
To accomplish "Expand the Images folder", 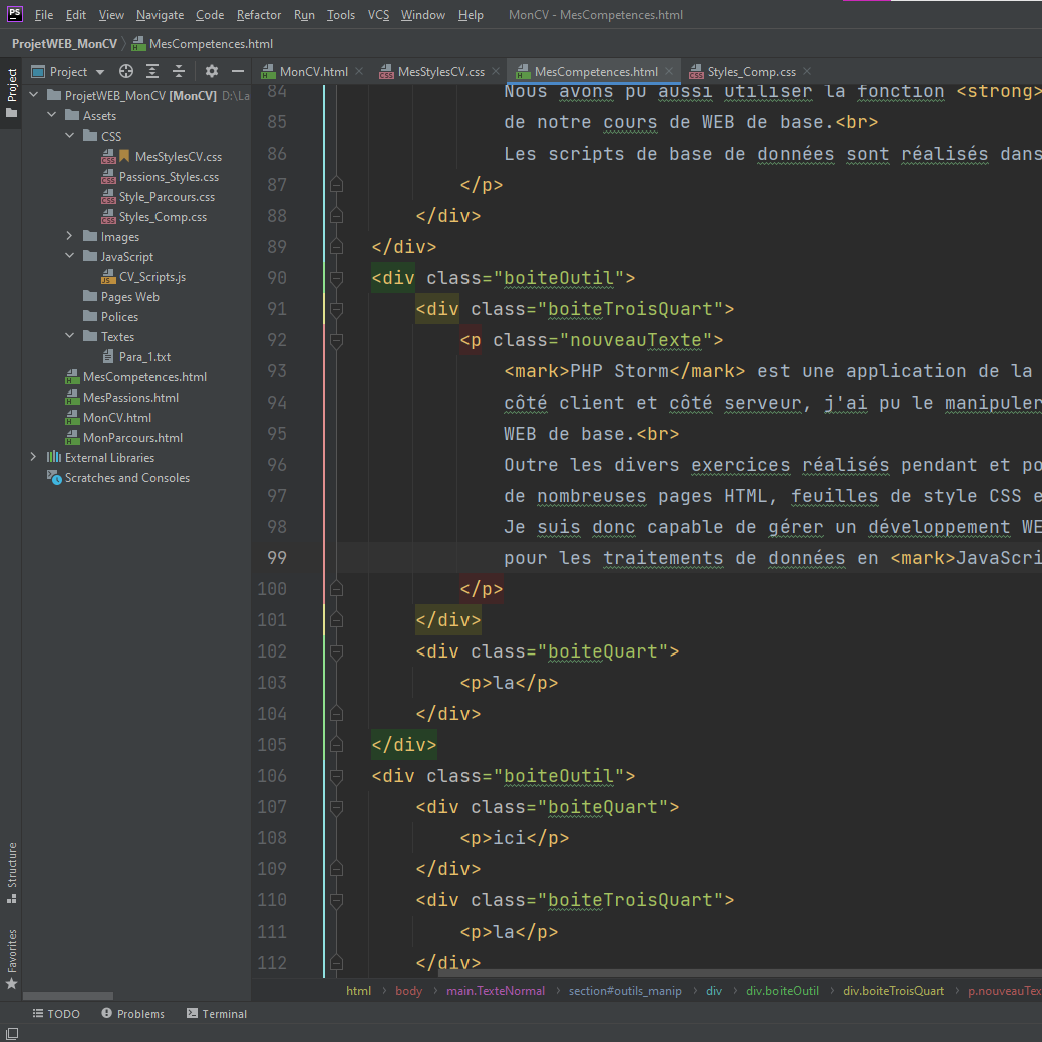I will coord(68,236).
